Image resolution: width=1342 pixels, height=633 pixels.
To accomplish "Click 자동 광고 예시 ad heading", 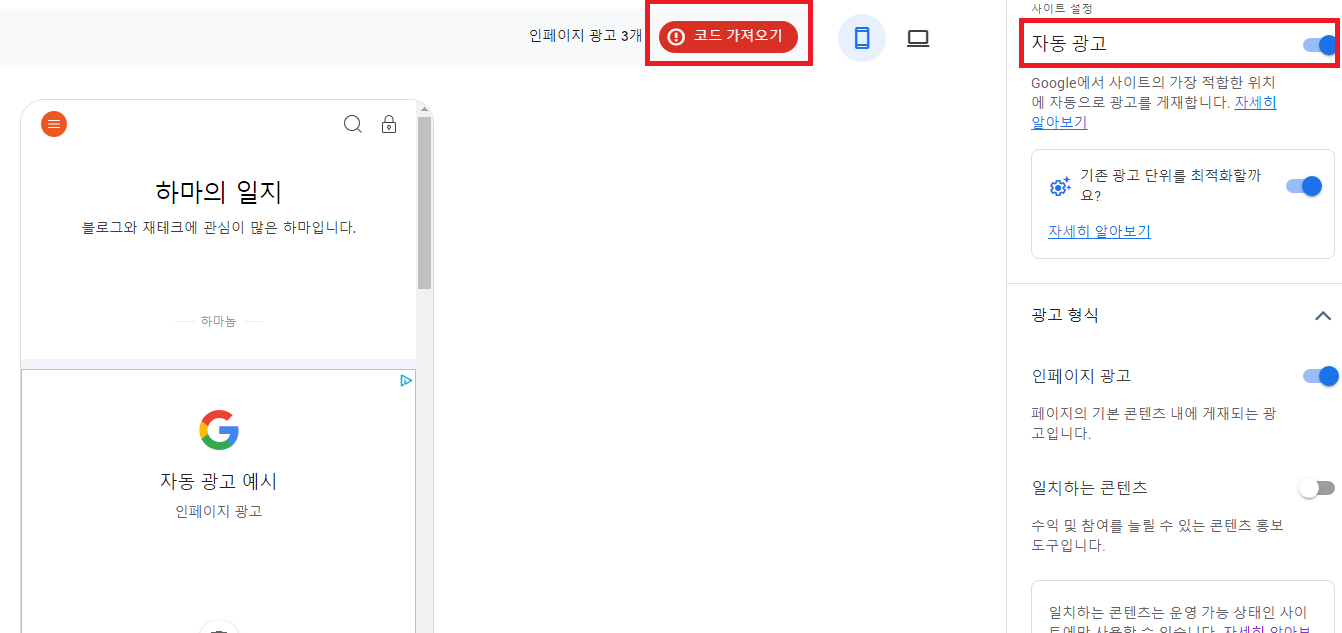I will click(x=219, y=481).
